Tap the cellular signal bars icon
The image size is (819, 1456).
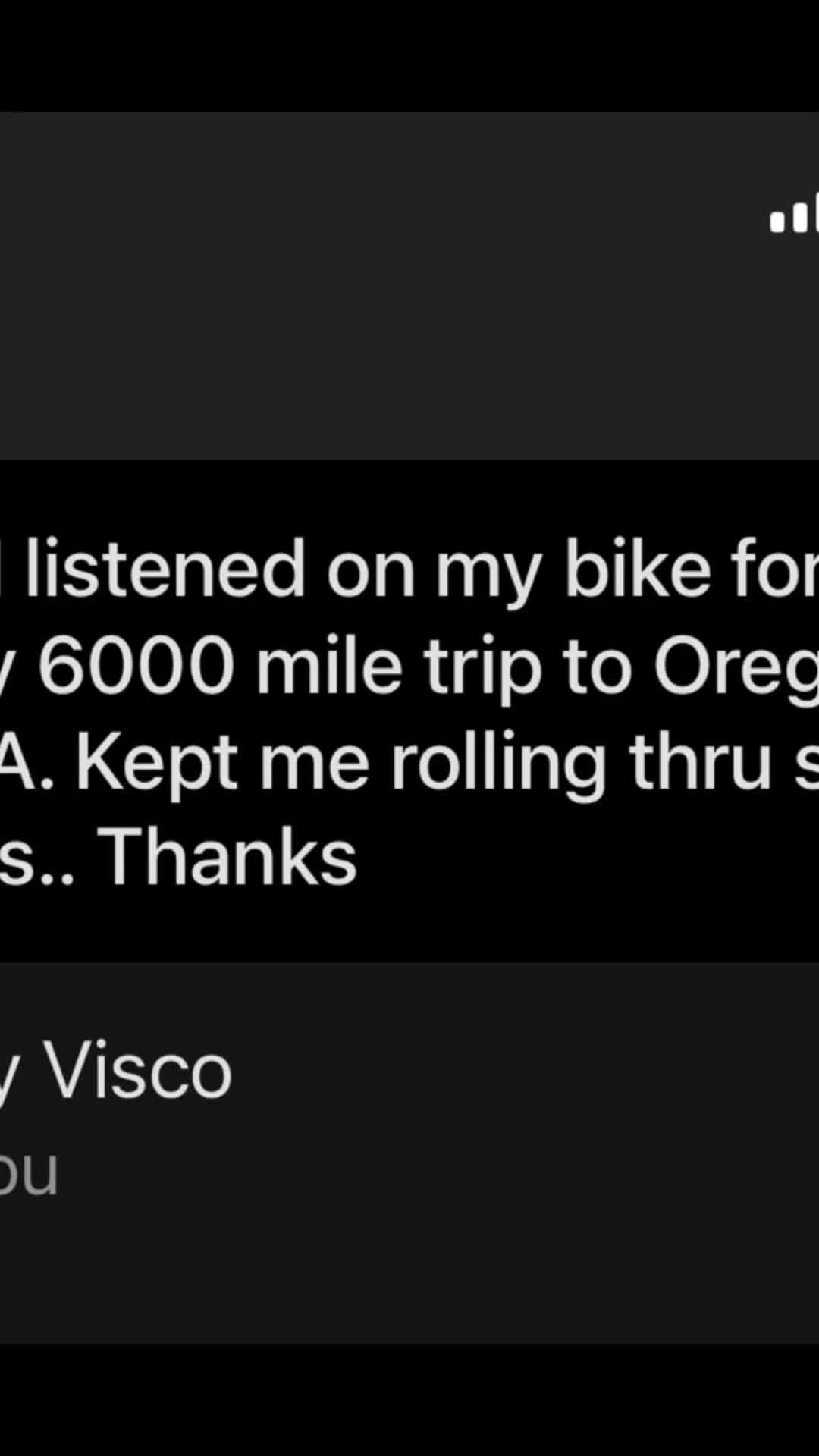point(794,213)
